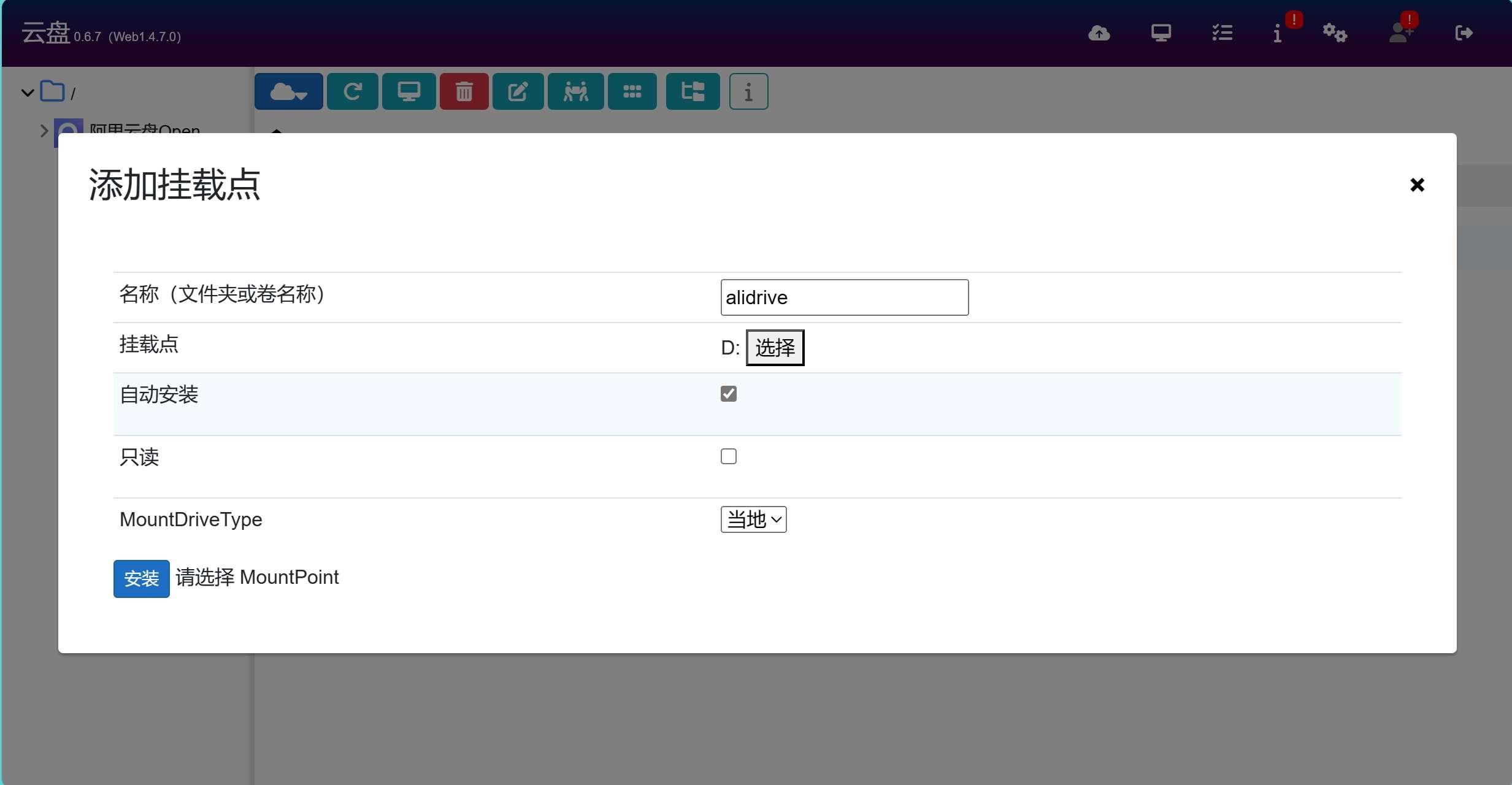The image size is (1512, 785).
Task: Uncheck the 自动安装 checkbox
Action: [x=729, y=394]
